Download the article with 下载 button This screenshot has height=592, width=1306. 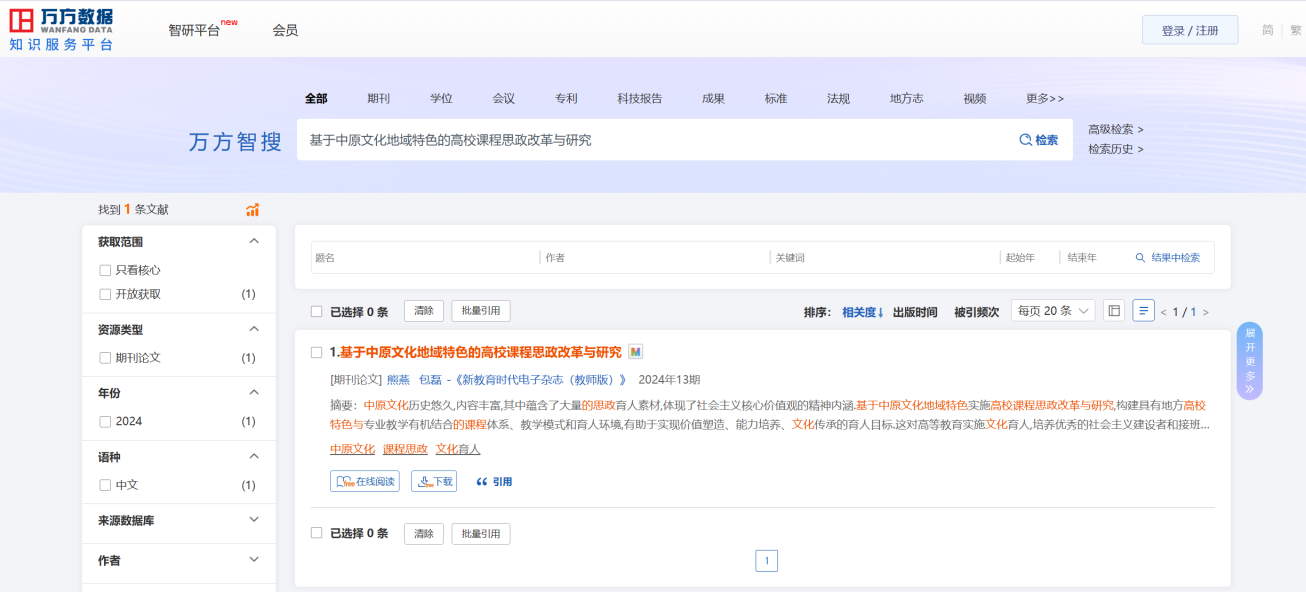point(434,481)
